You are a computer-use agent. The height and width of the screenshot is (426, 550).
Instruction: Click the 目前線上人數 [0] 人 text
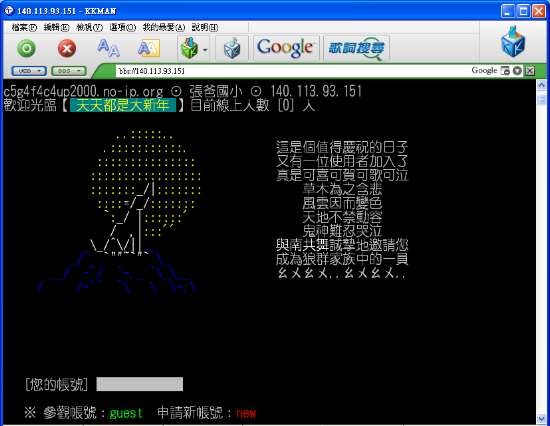[253, 105]
